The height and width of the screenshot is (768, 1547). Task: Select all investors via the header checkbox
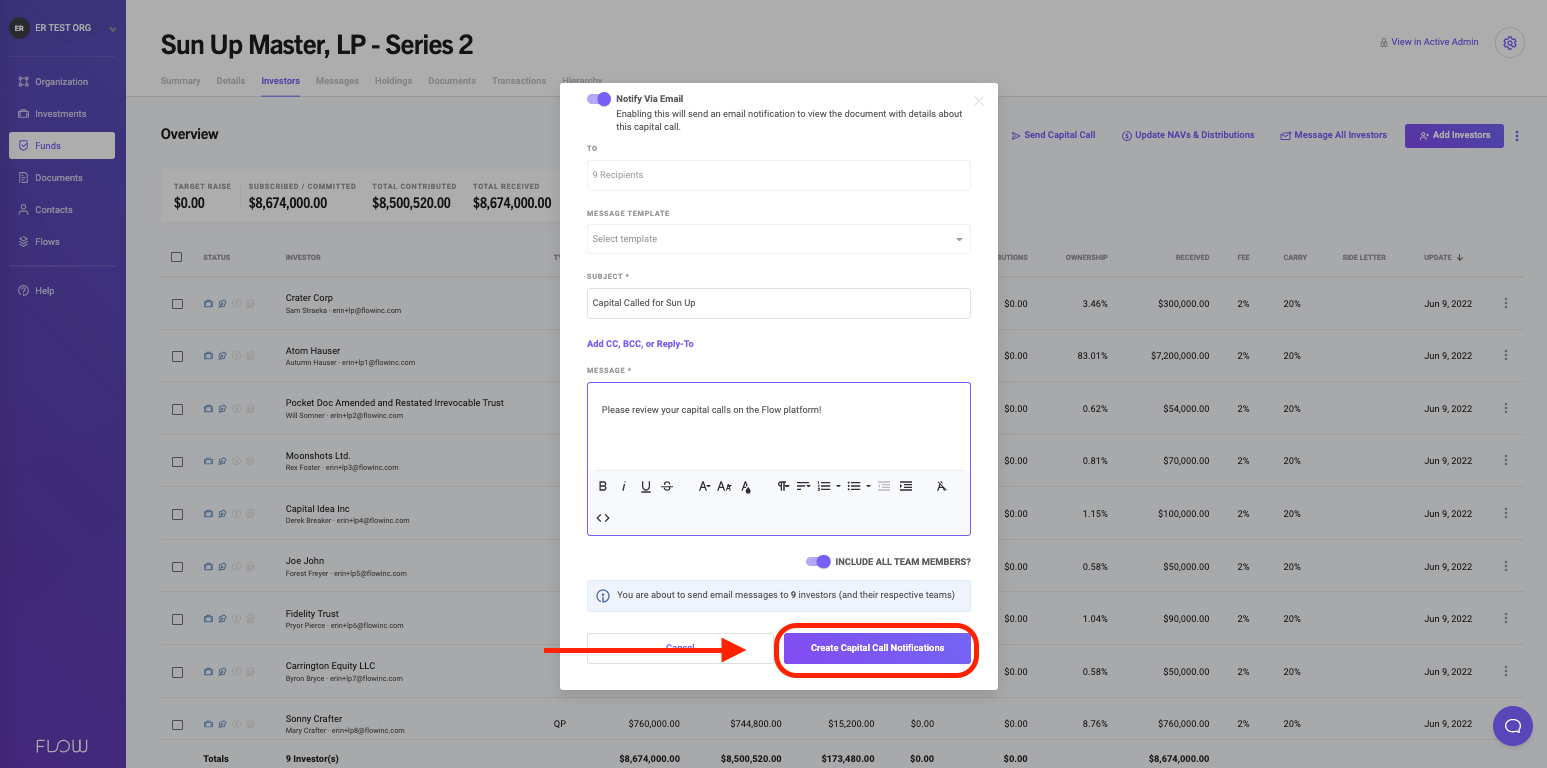[177, 257]
